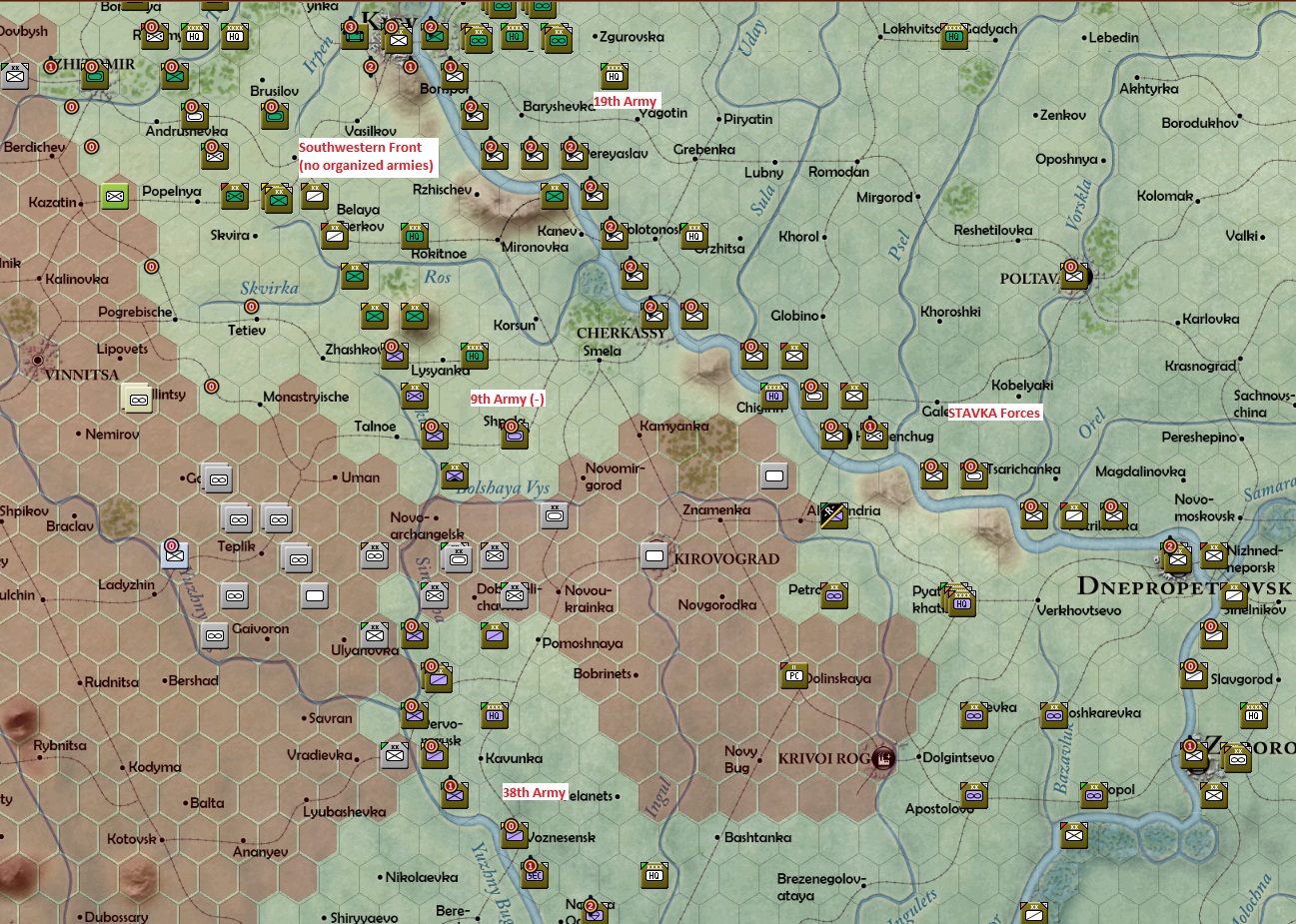Click the Mirgorod town label

pos(884,198)
